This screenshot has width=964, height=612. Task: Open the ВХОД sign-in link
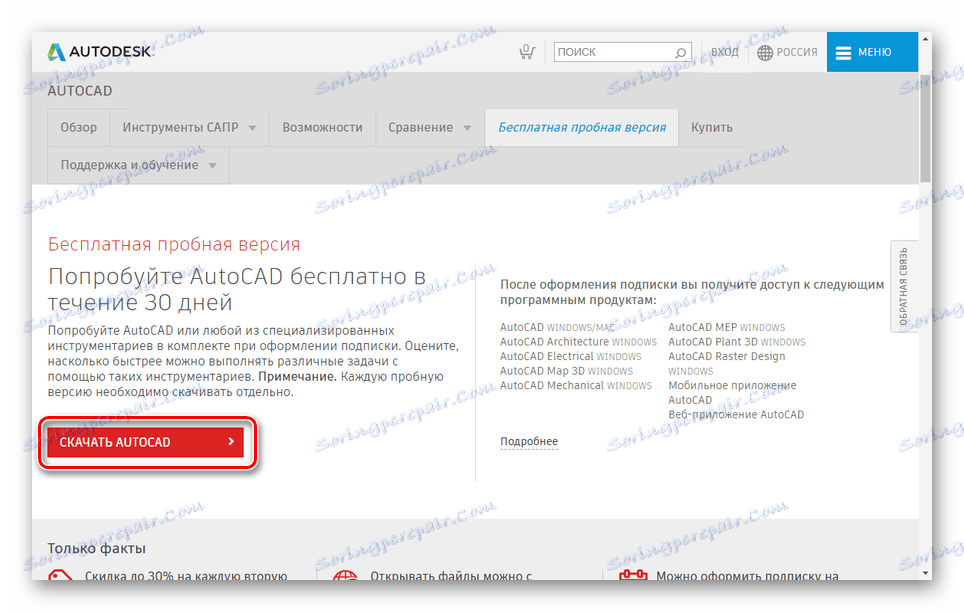pyautogui.click(x=725, y=52)
